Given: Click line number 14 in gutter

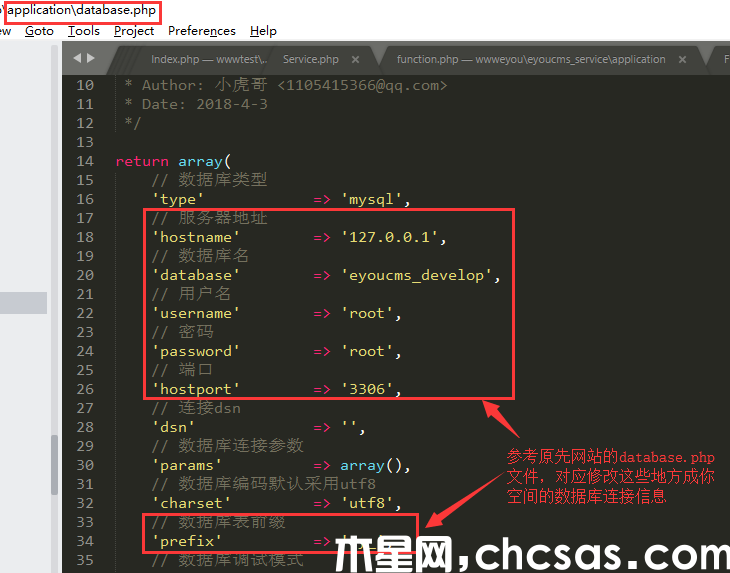Looking at the screenshot, I should 85,162.
